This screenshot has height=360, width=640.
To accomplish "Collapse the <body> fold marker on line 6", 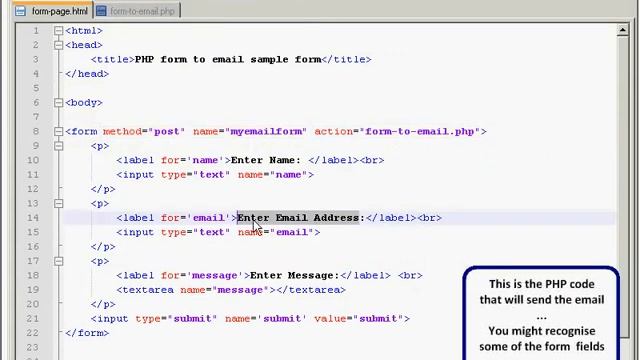I will [58, 102].
